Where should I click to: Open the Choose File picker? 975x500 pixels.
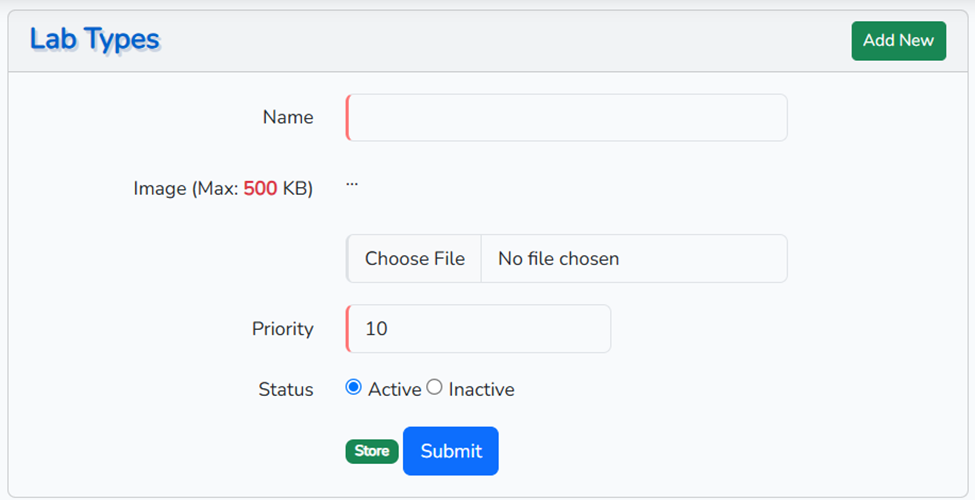pyautogui.click(x=414, y=259)
